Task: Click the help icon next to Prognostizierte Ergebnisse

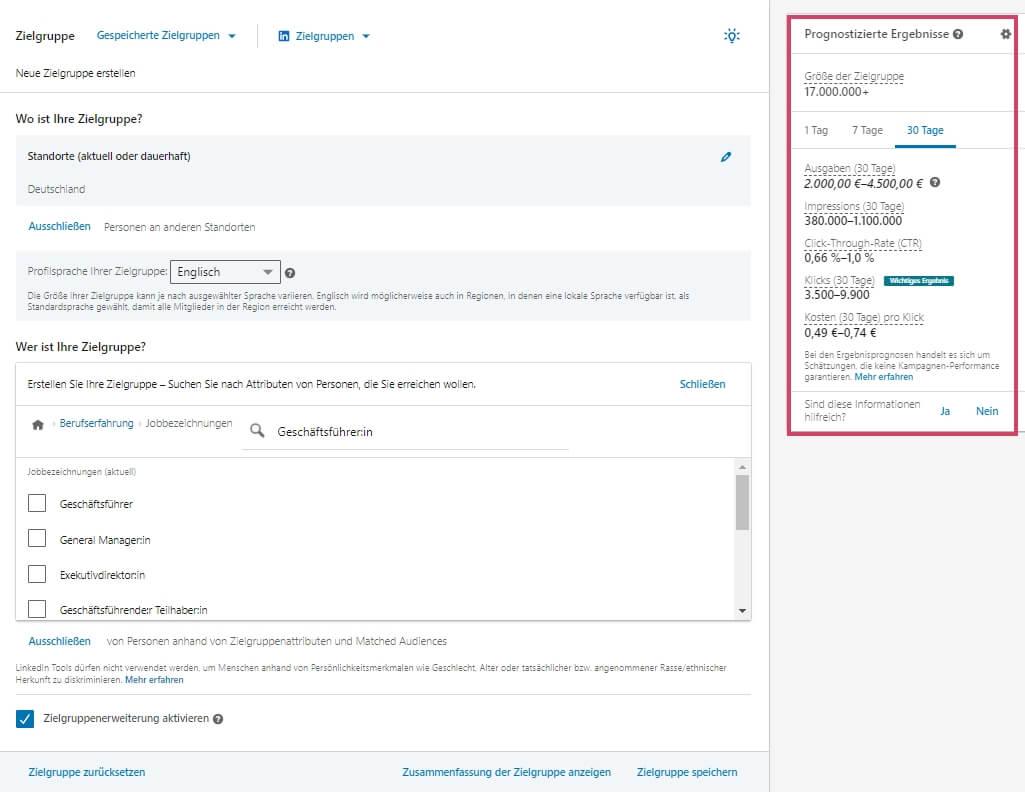Action: (x=958, y=33)
